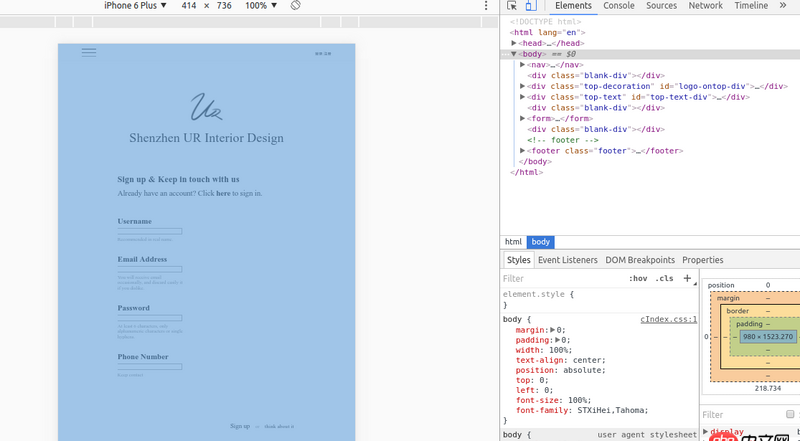Toggle the device toolbar icon
This screenshot has height=441, width=800.
[529, 6]
